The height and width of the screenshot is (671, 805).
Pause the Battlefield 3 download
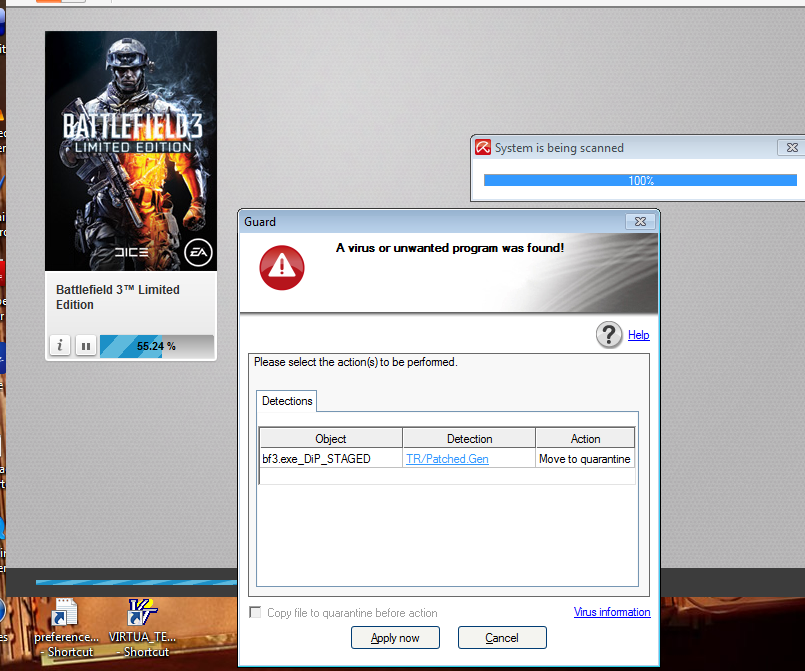click(86, 346)
